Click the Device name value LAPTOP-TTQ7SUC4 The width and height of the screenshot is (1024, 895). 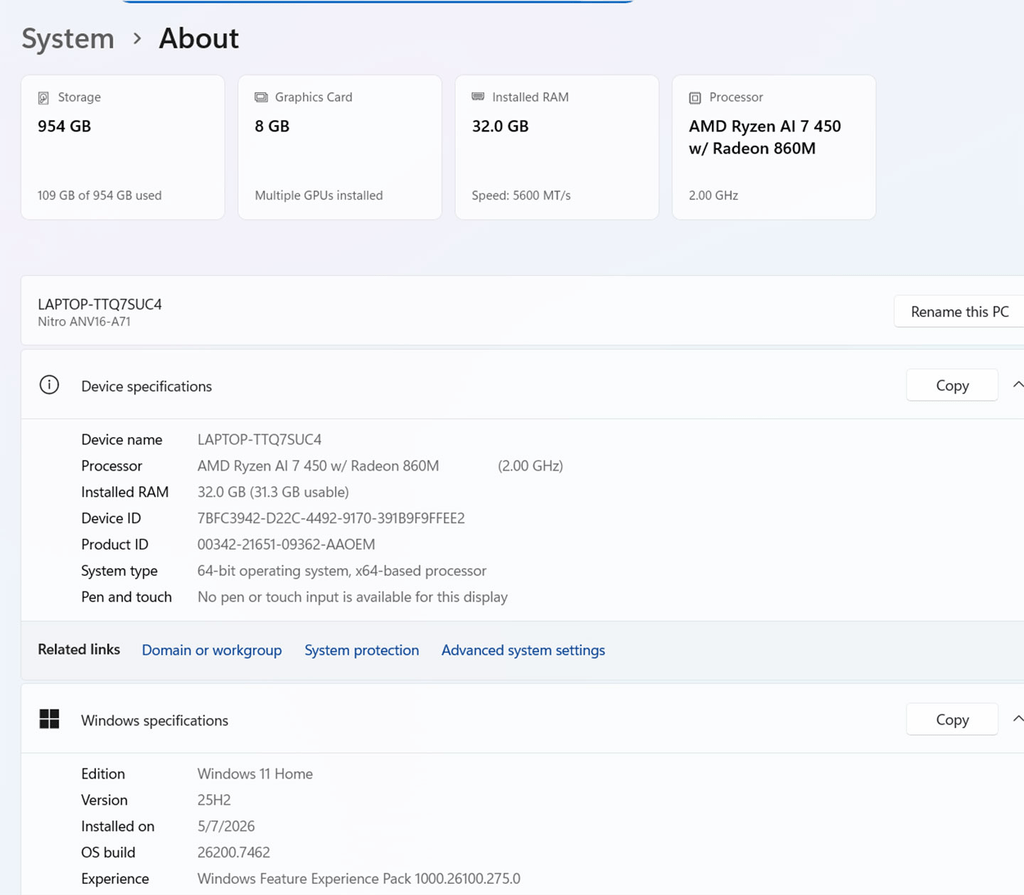click(x=259, y=440)
